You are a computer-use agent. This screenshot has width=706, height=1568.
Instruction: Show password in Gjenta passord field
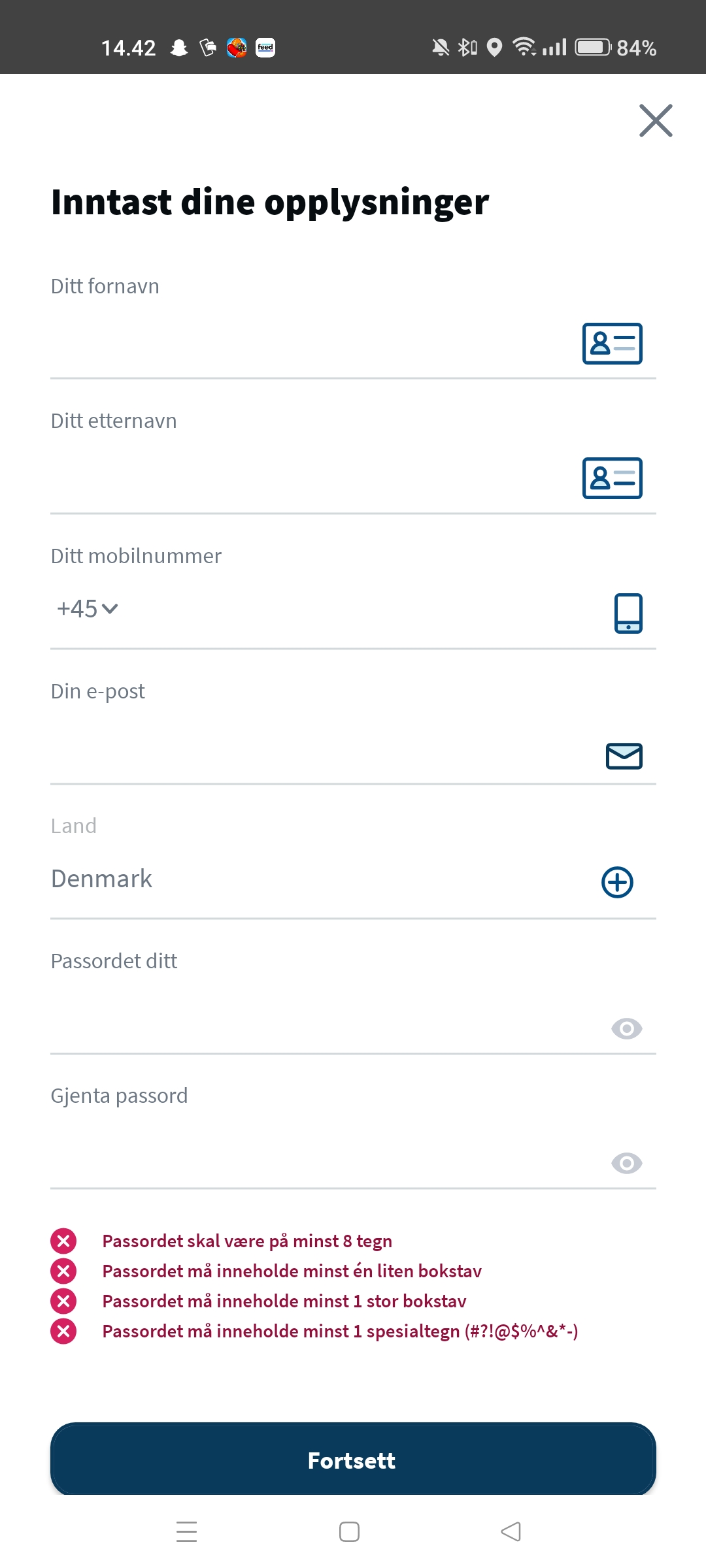(626, 1164)
